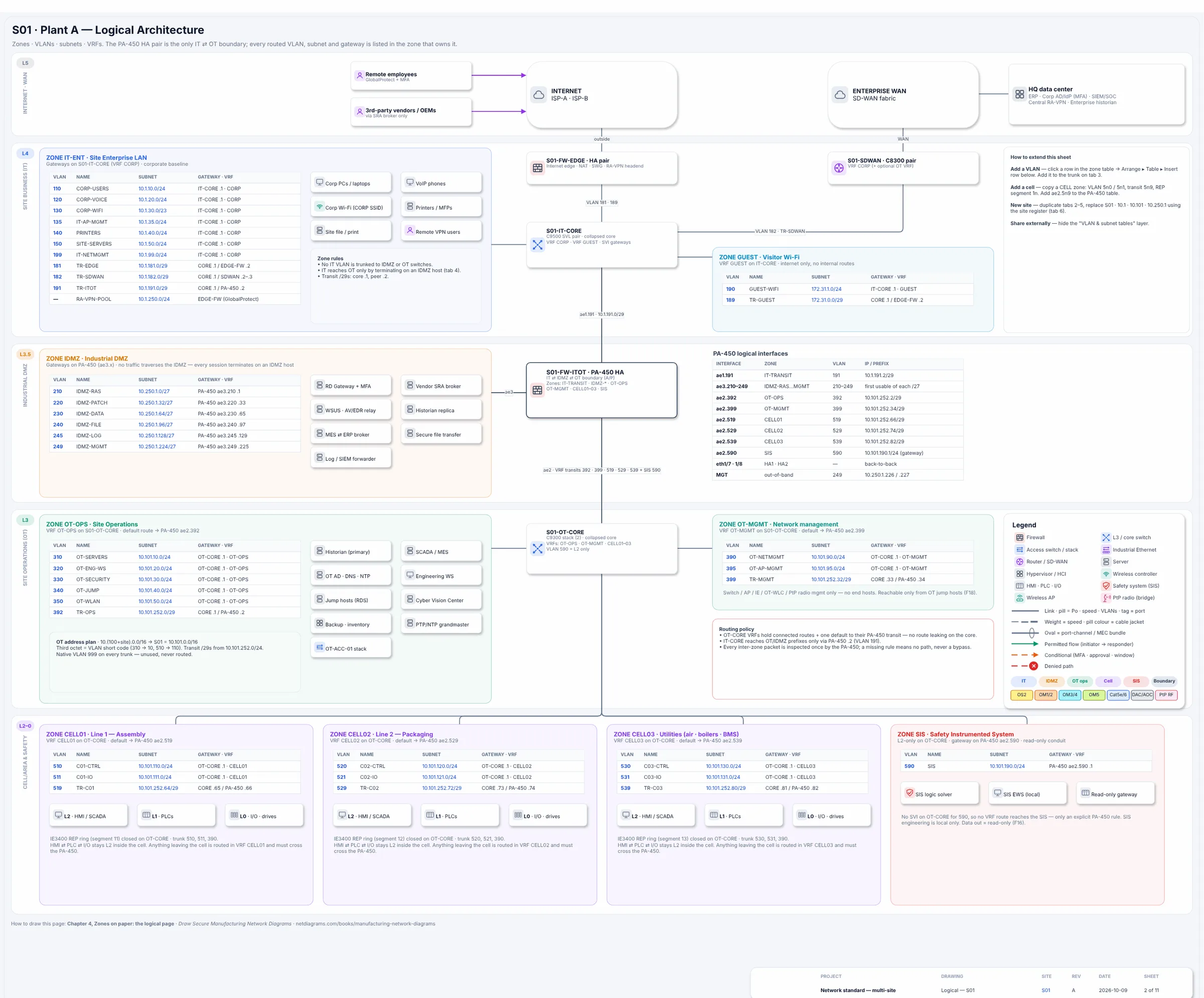Click the SIS red legend pill
Screen dimensions: 1204x998
pyautogui.click(x=1136, y=681)
